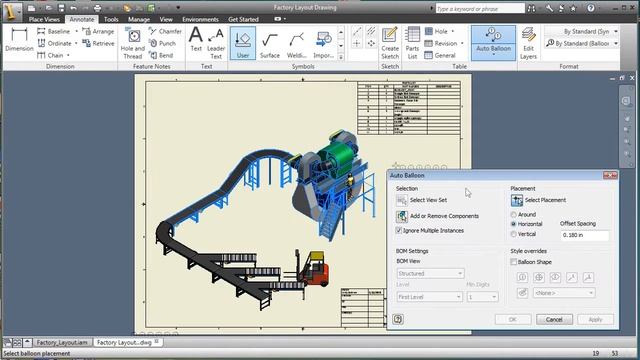
Task: Select the Vertical placement option
Action: point(513,234)
